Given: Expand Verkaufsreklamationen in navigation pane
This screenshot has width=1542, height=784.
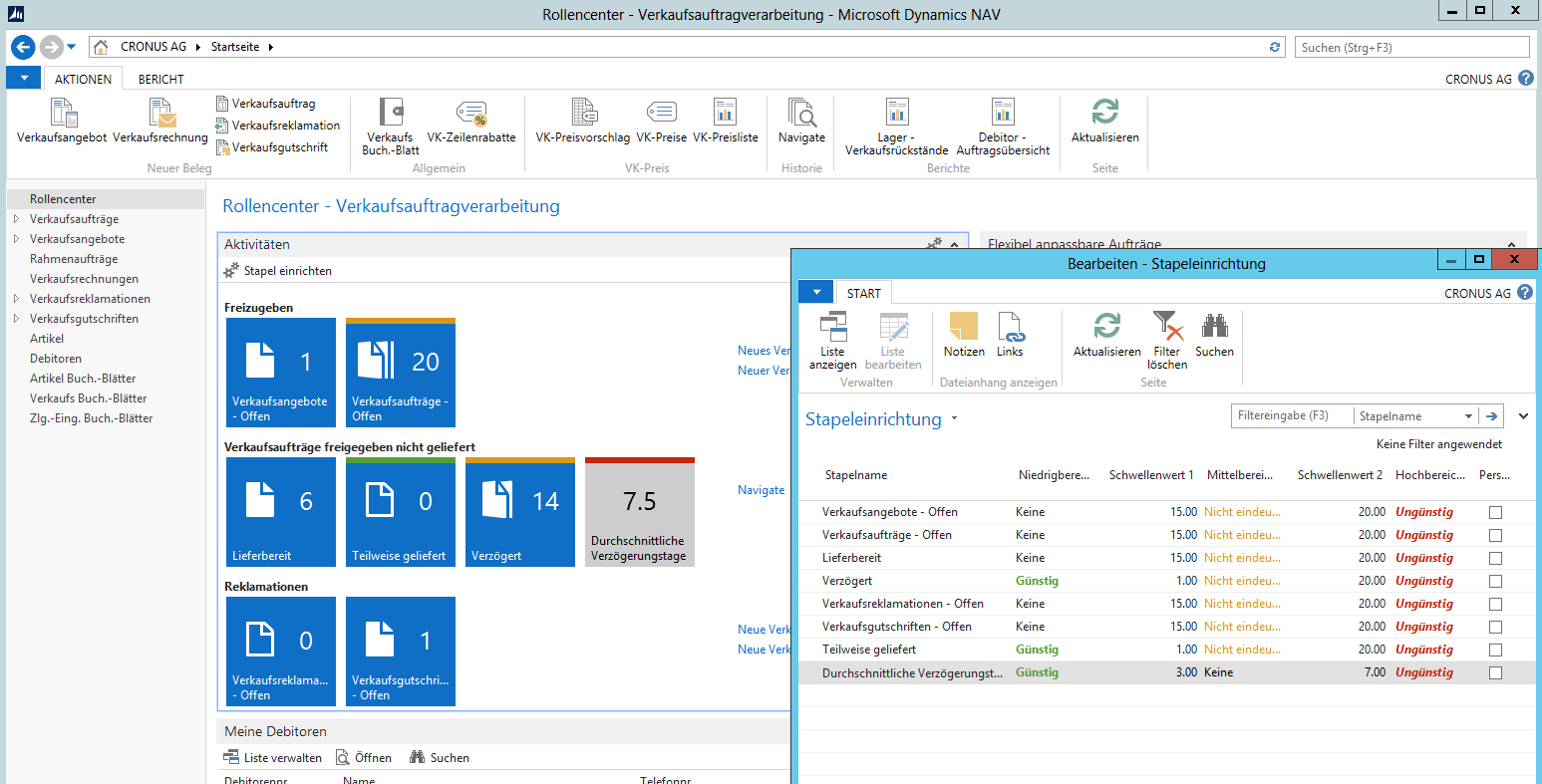Looking at the screenshot, I should 16,299.
